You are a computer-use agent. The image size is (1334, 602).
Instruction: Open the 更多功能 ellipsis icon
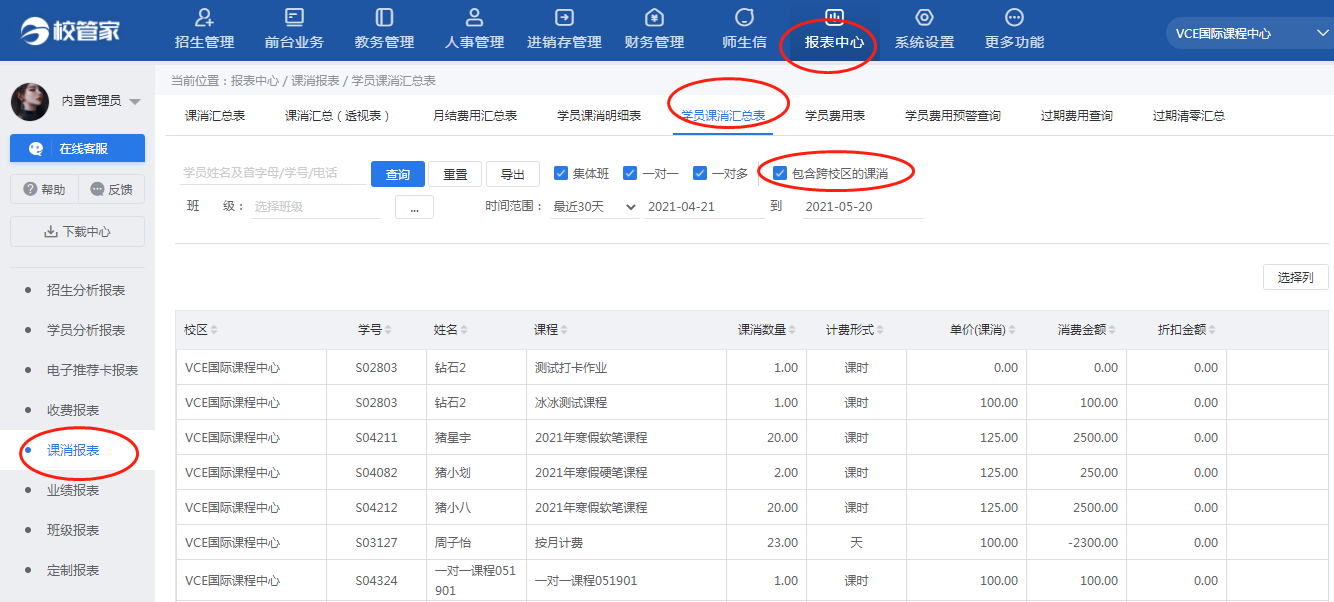(x=1014, y=17)
